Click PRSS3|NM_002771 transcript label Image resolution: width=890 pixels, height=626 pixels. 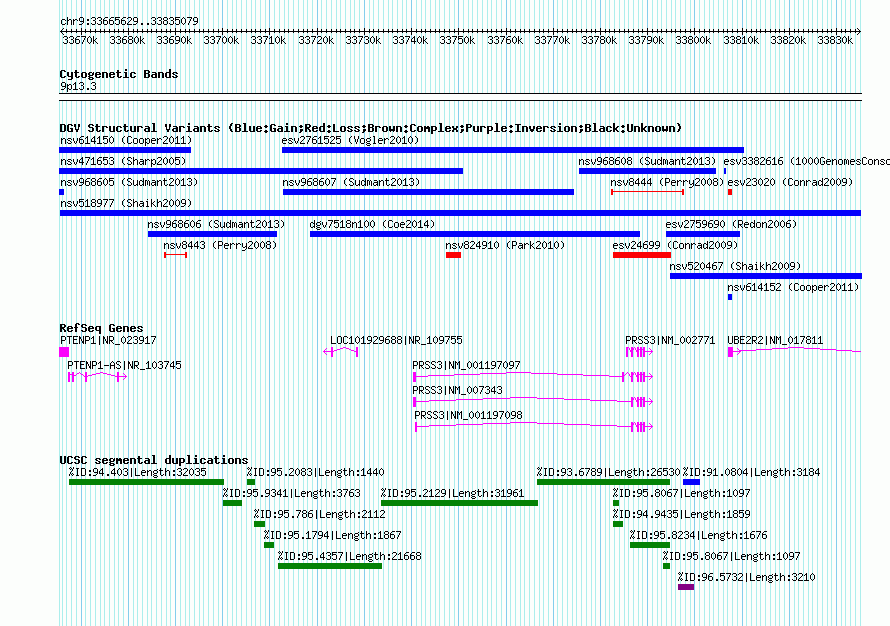point(670,340)
